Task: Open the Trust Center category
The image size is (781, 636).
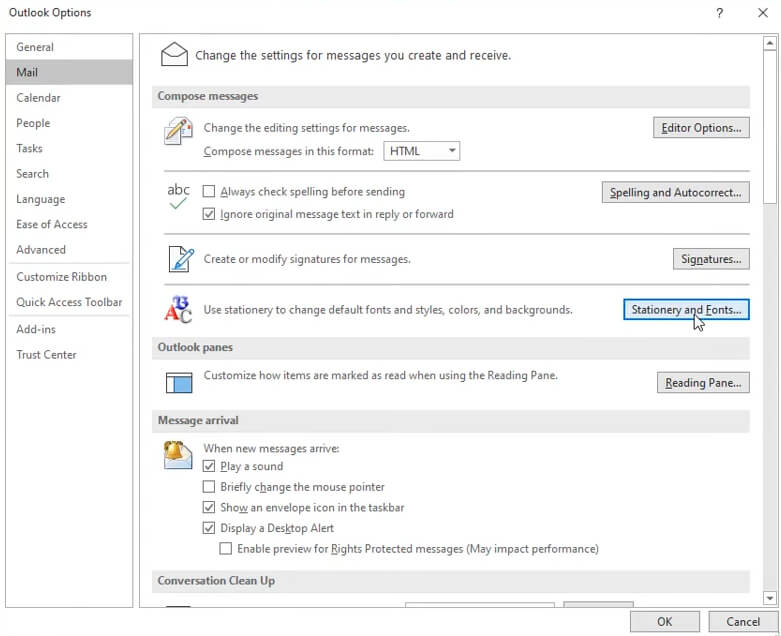Action: click(69, 355)
